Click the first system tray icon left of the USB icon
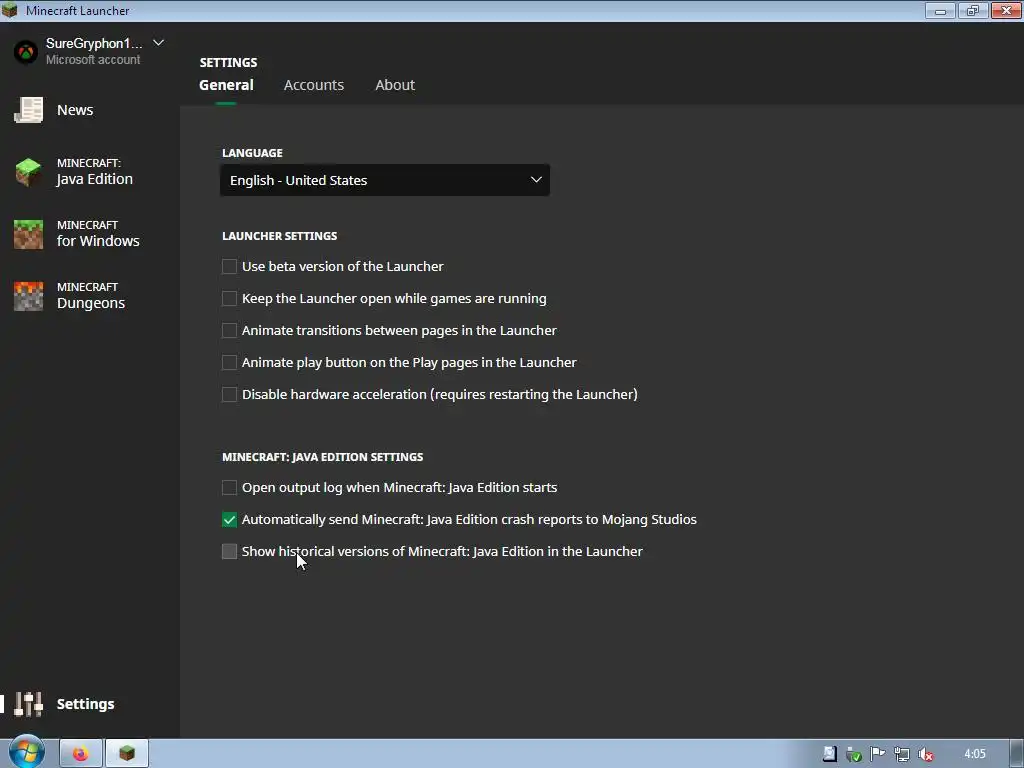Screen dimensions: 1024x768 pyautogui.click(x=829, y=754)
